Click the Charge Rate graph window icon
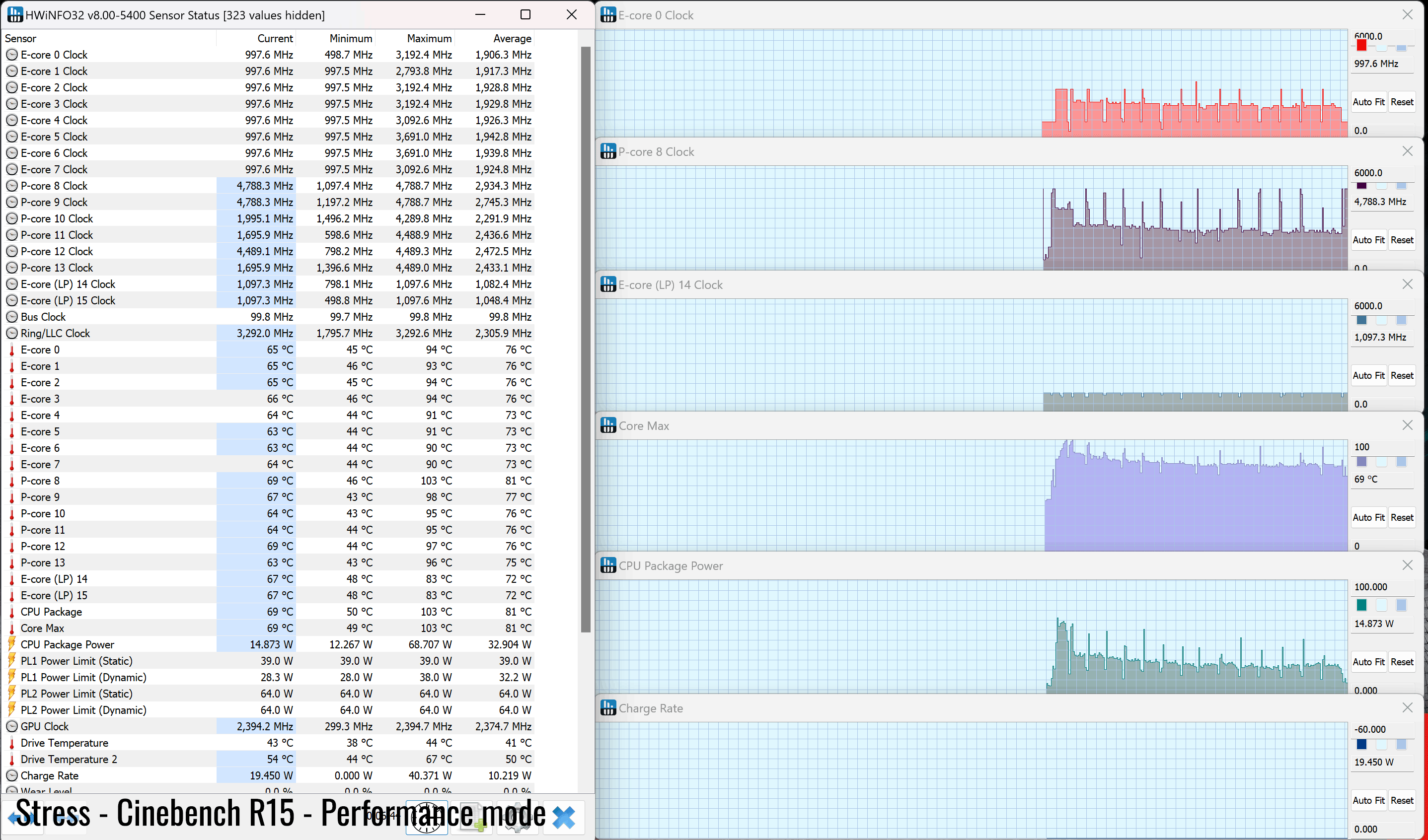This screenshot has width=1428, height=840. pyautogui.click(x=608, y=707)
